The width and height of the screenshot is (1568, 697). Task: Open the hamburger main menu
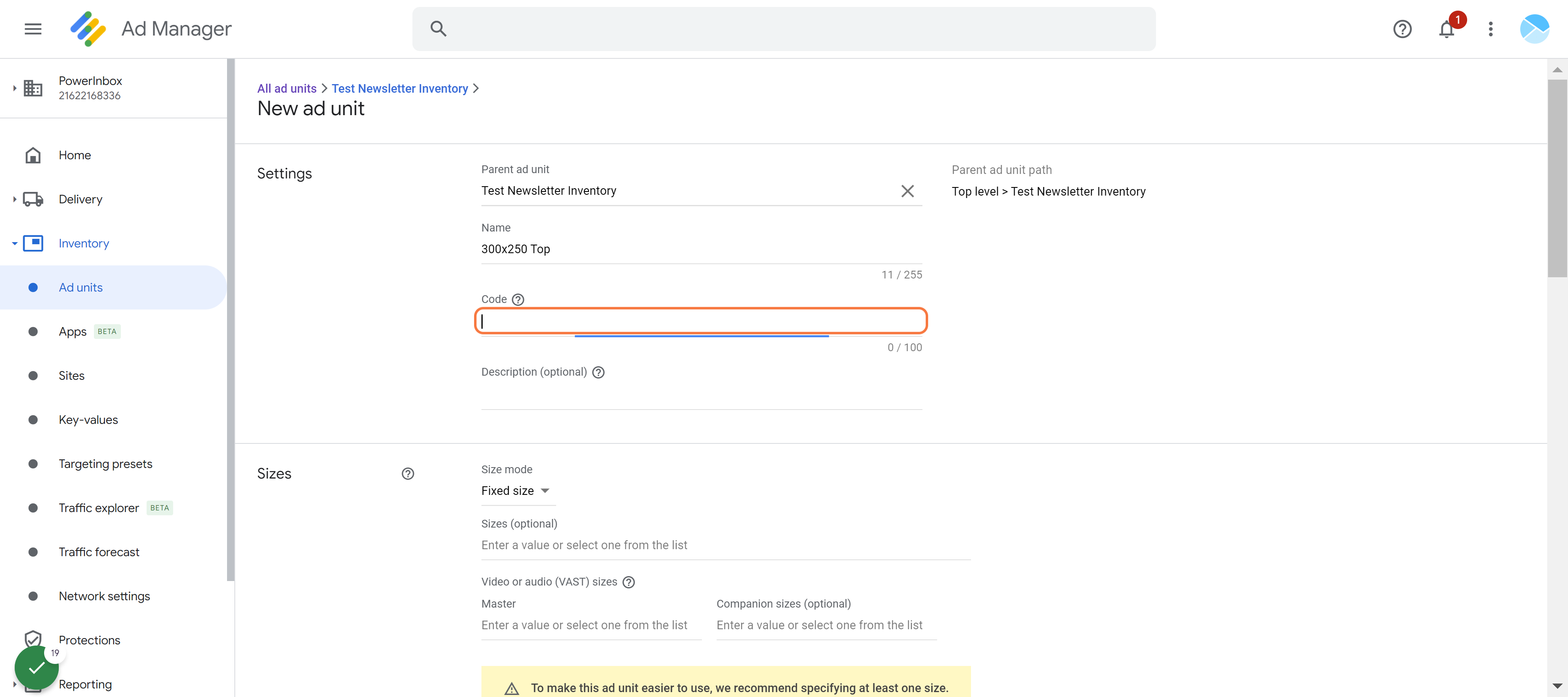[x=33, y=29]
